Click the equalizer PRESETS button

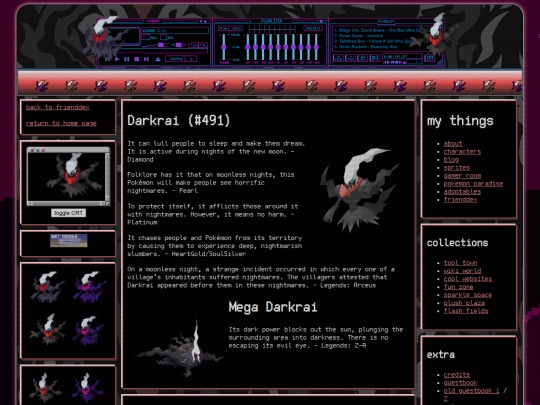[x=313, y=28]
